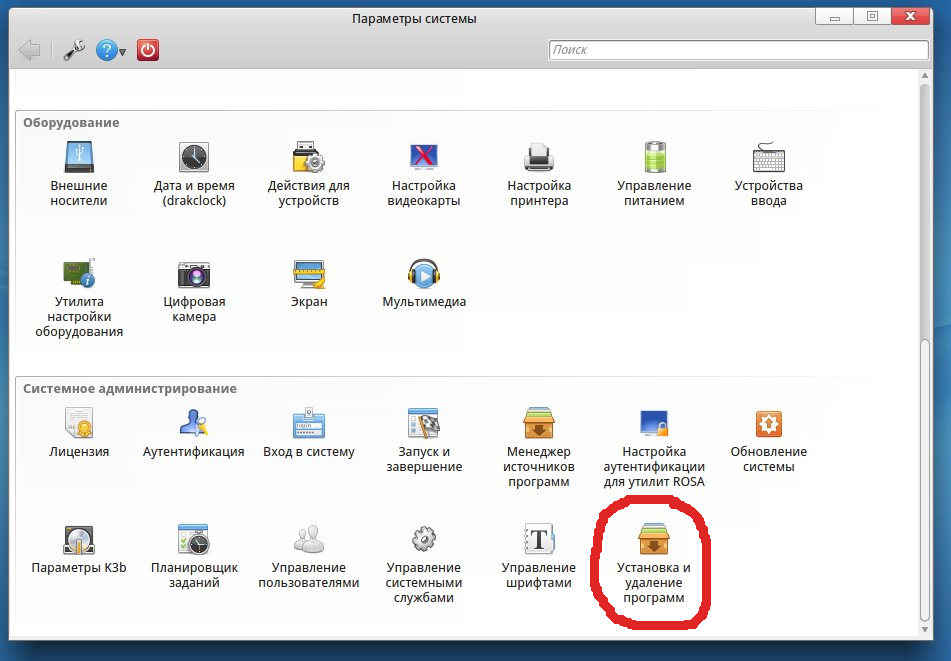Open Font management (Управление шрифтами)

539,556
